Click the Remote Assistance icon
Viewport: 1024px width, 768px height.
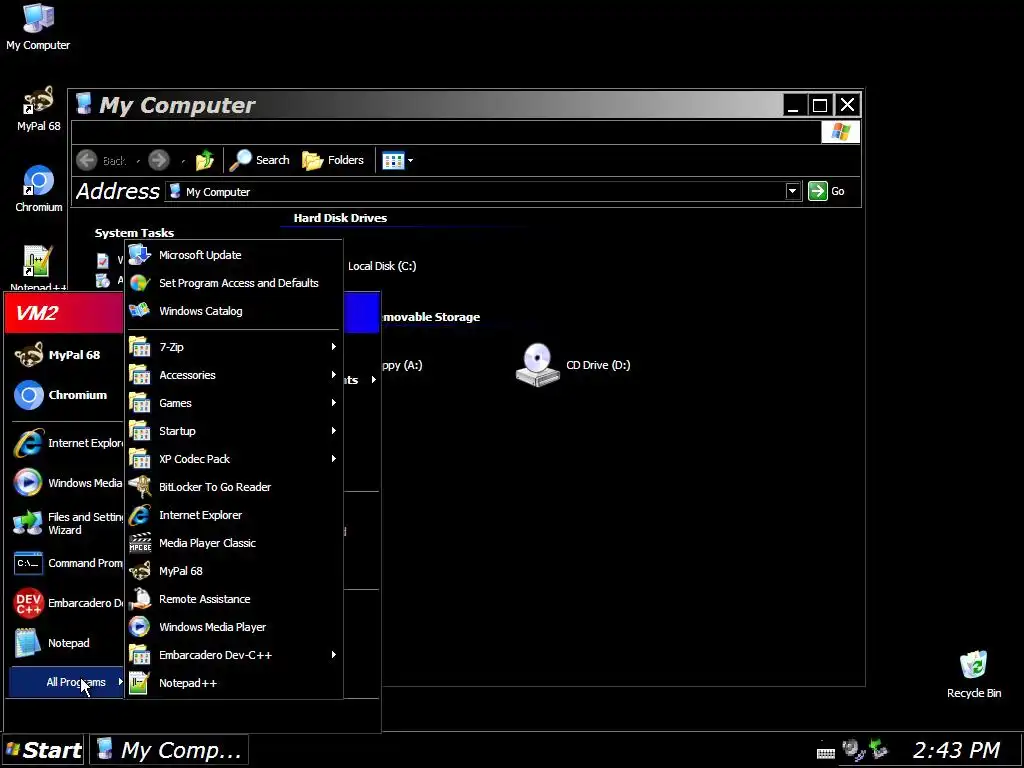(x=140, y=599)
